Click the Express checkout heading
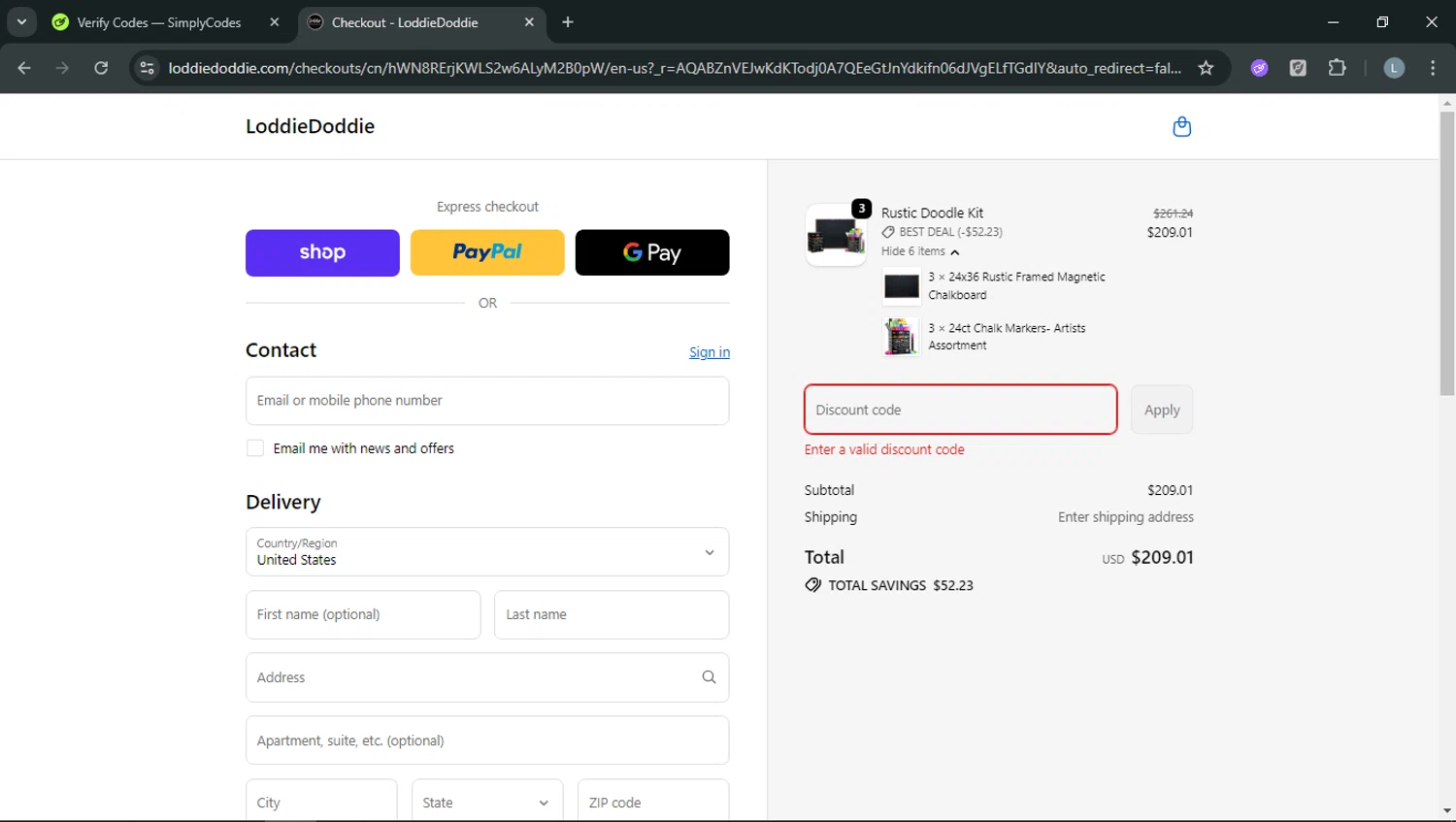Image resolution: width=1456 pixels, height=822 pixels. (x=487, y=207)
